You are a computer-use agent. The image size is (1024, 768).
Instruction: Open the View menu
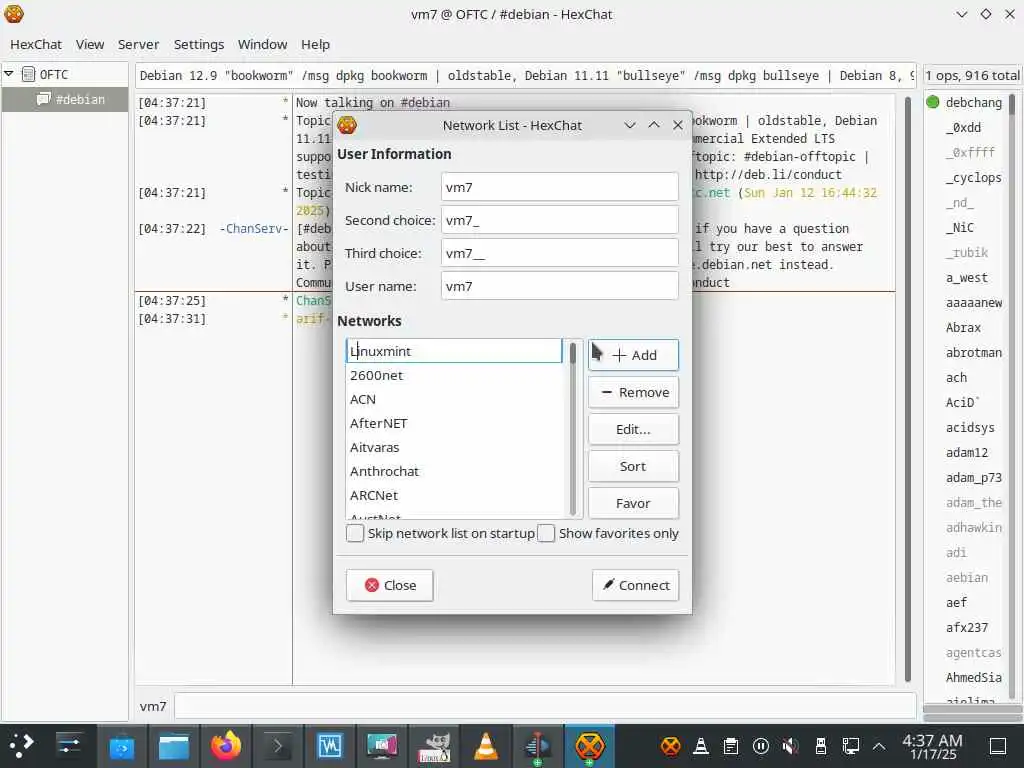click(x=90, y=44)
